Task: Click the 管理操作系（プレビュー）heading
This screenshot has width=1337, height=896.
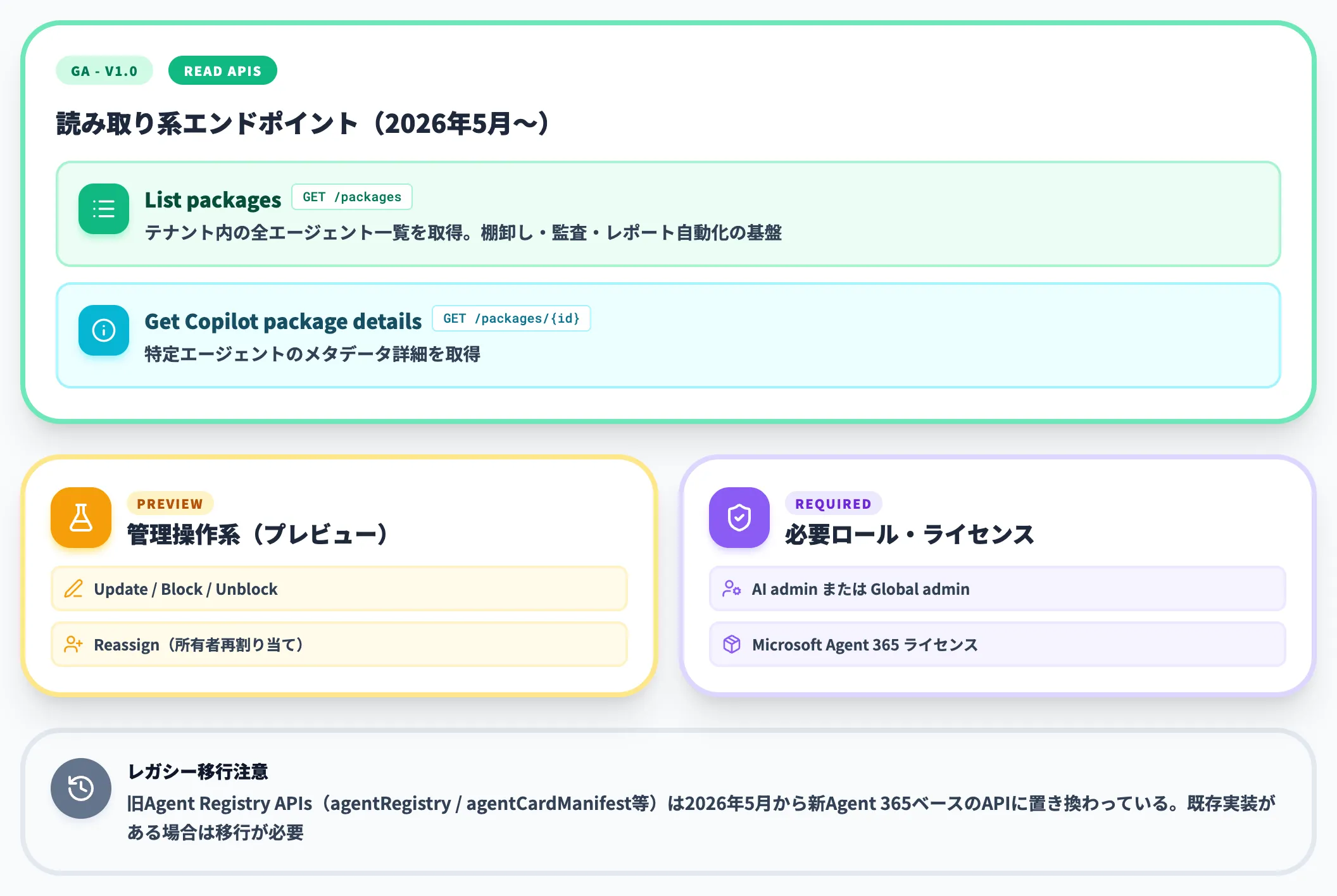Action: pos(258,535)
